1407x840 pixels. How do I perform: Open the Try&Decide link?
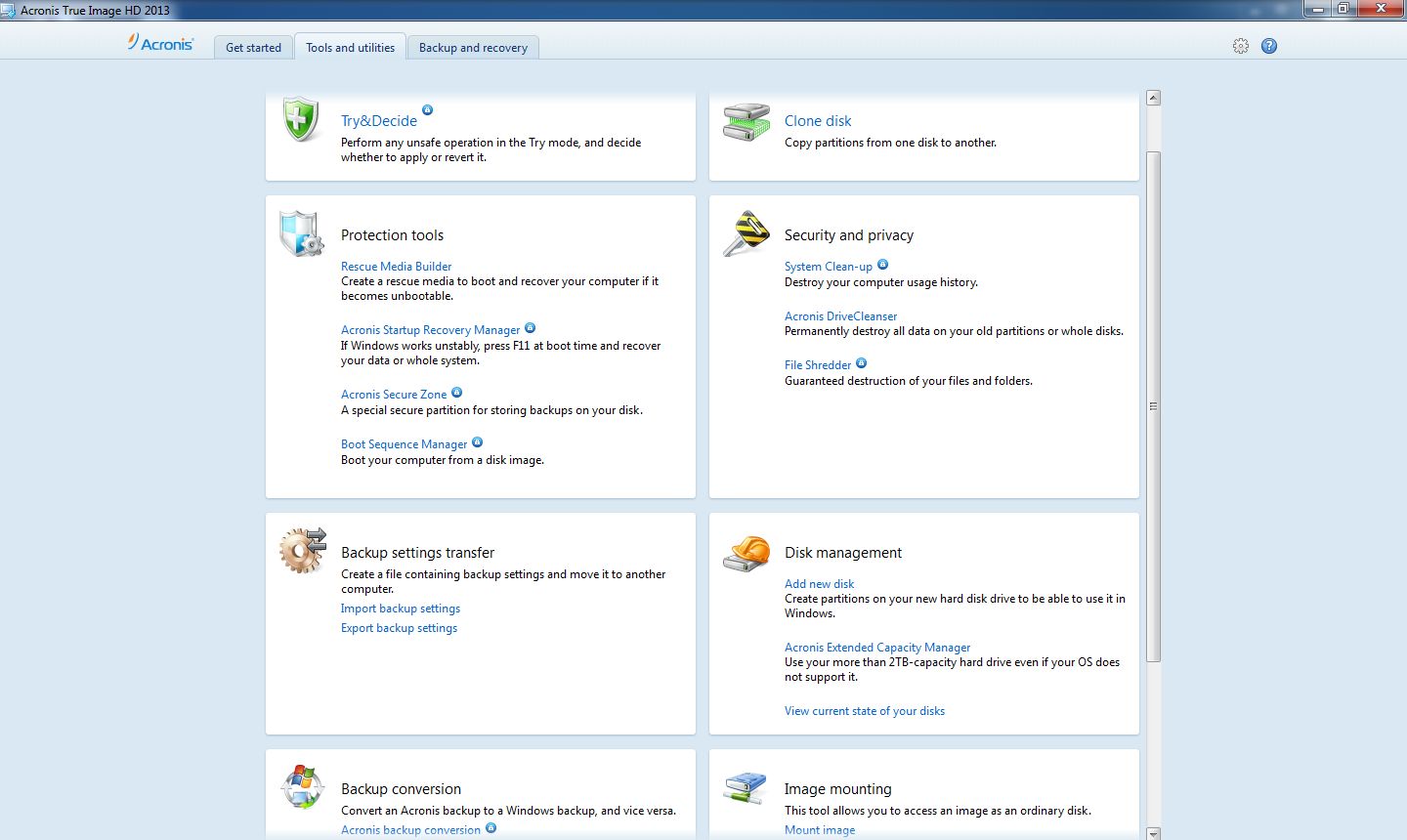[379, 121]
